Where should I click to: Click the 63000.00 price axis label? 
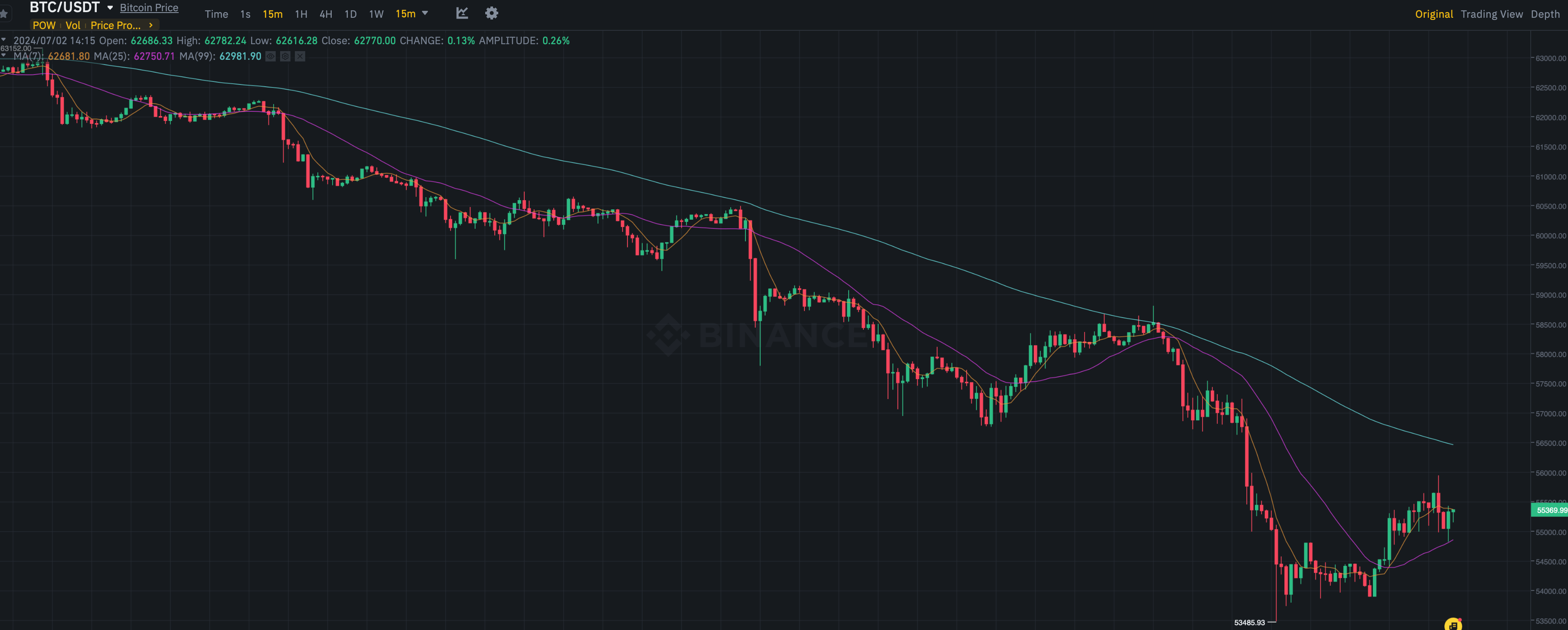click(1550, 58)
